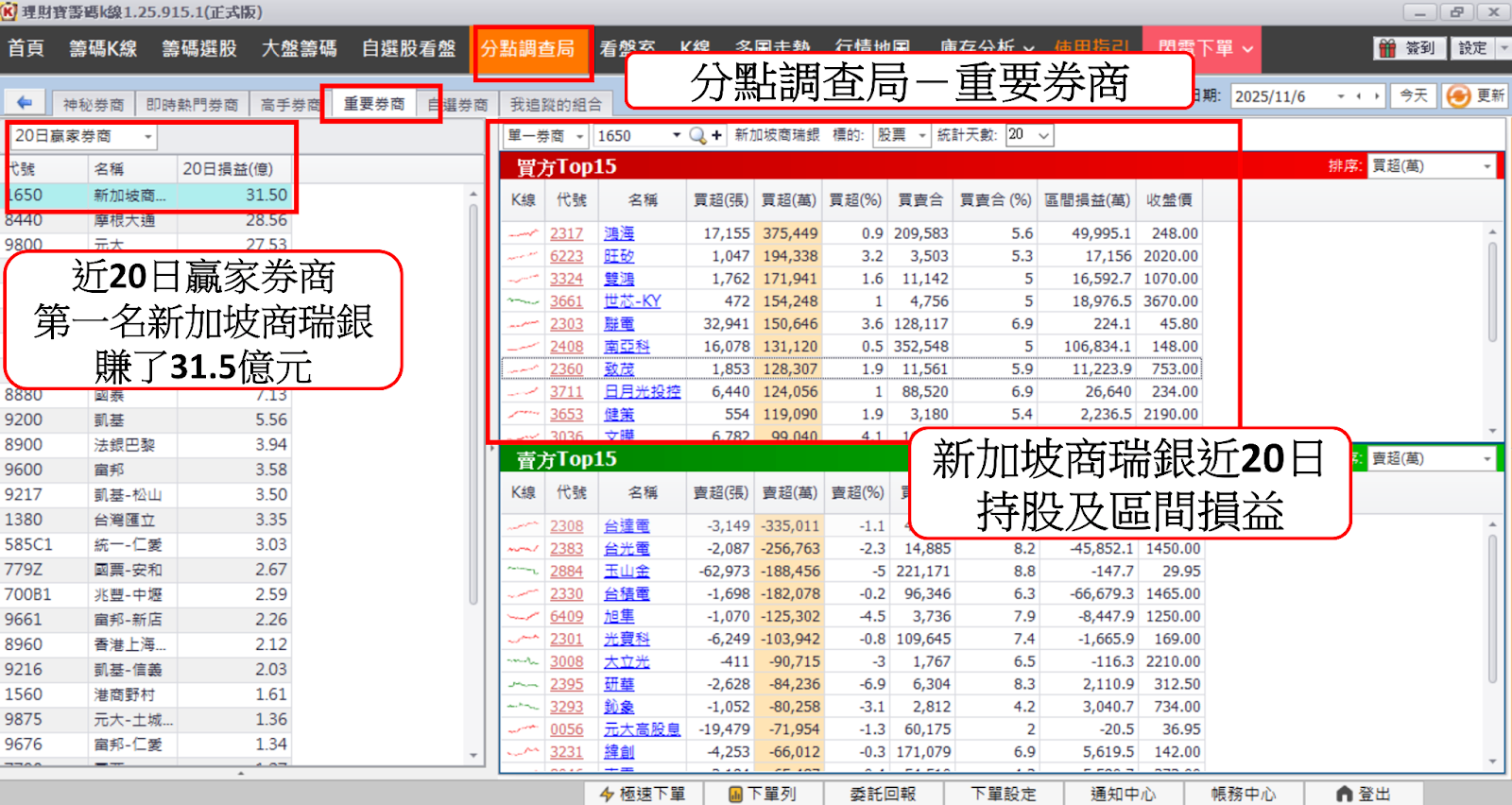Switch to the 即時熱門券商 tab
This screenshot has width=1512, height=805.
coord(192,104)
